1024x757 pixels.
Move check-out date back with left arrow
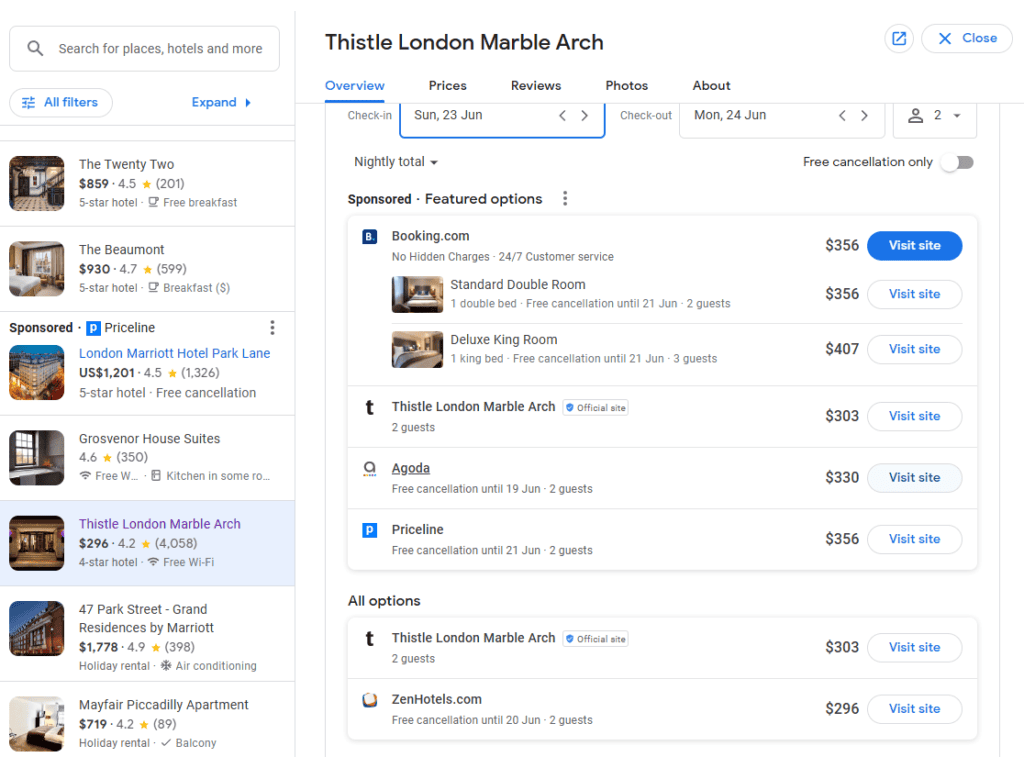[x=842, y=116]
